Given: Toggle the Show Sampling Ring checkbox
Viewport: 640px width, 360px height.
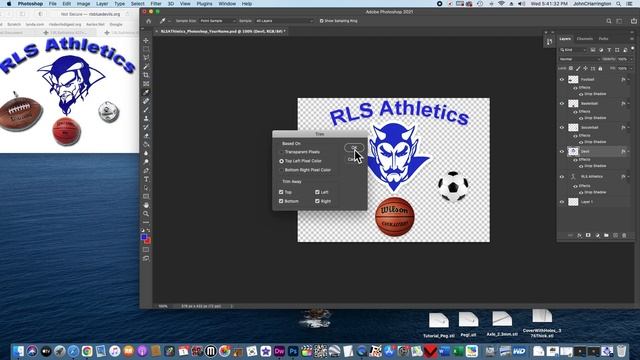Looking at the screenshot, I should point(322,21).
